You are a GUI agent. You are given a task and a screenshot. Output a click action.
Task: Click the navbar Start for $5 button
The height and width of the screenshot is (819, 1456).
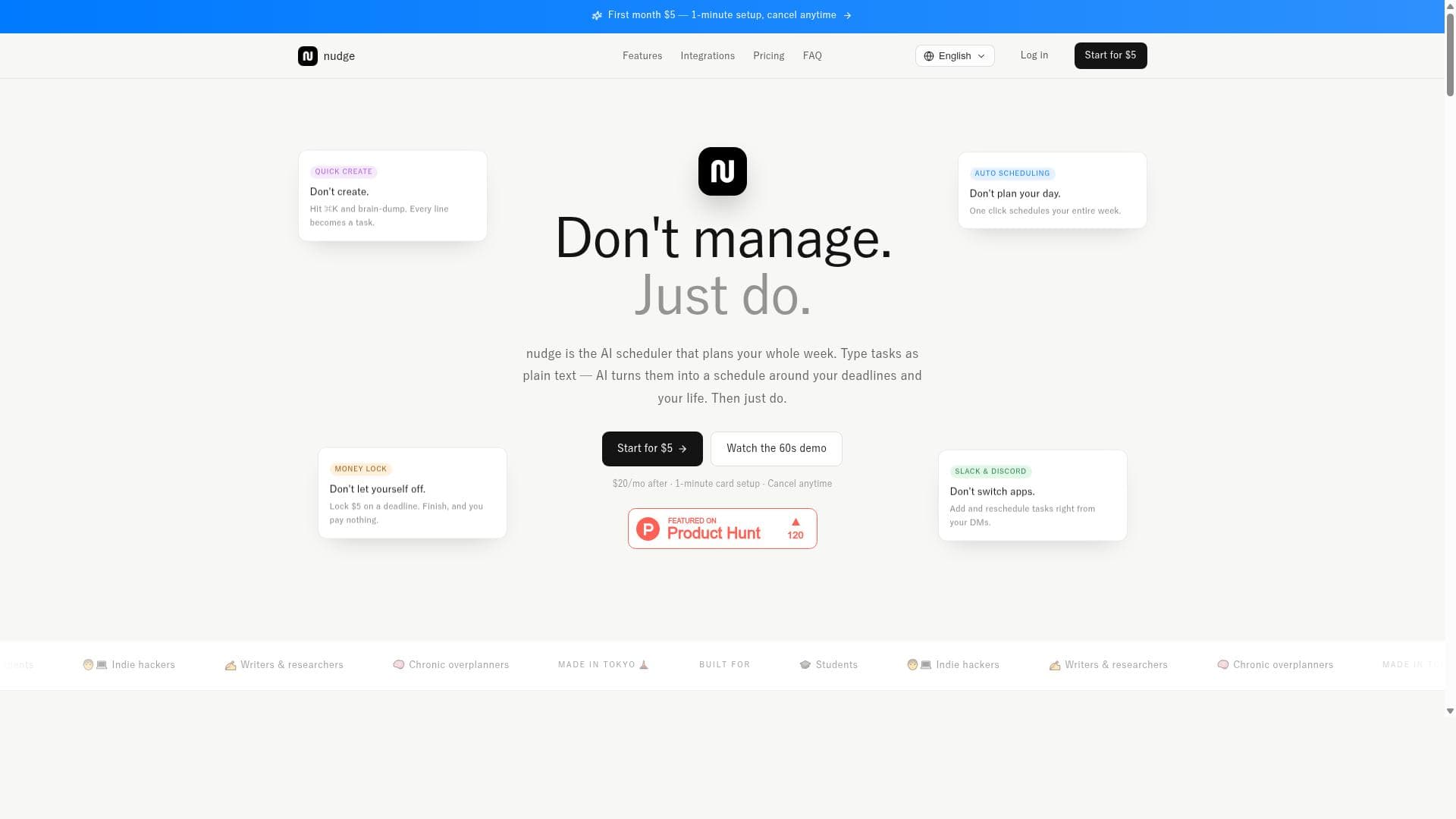coord(1110,55)
